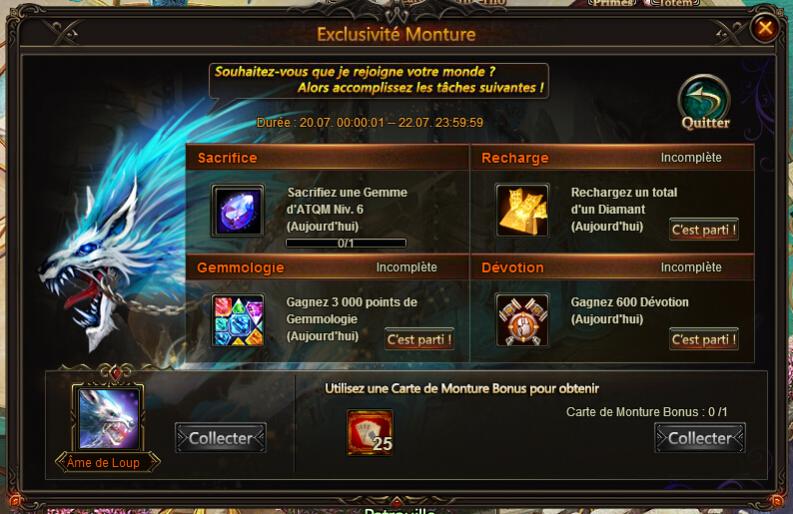Close the Exclusivité Monture window
Viewport: 793px width, 514px height.
765,27
